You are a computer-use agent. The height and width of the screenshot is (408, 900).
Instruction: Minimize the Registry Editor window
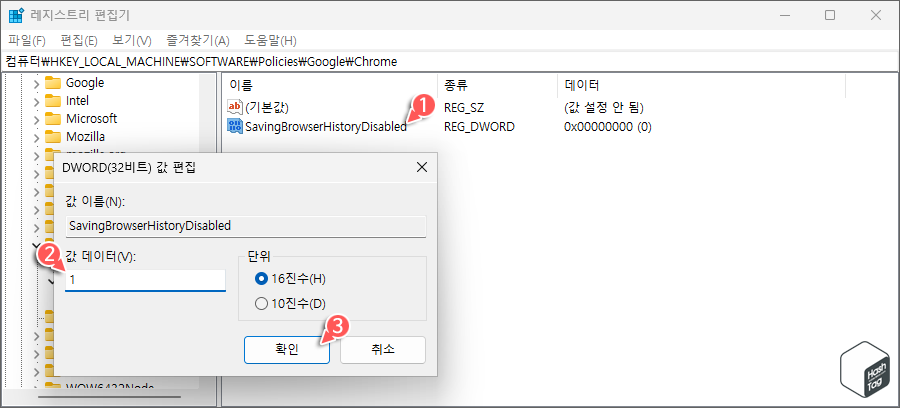(x=784, y=15)
